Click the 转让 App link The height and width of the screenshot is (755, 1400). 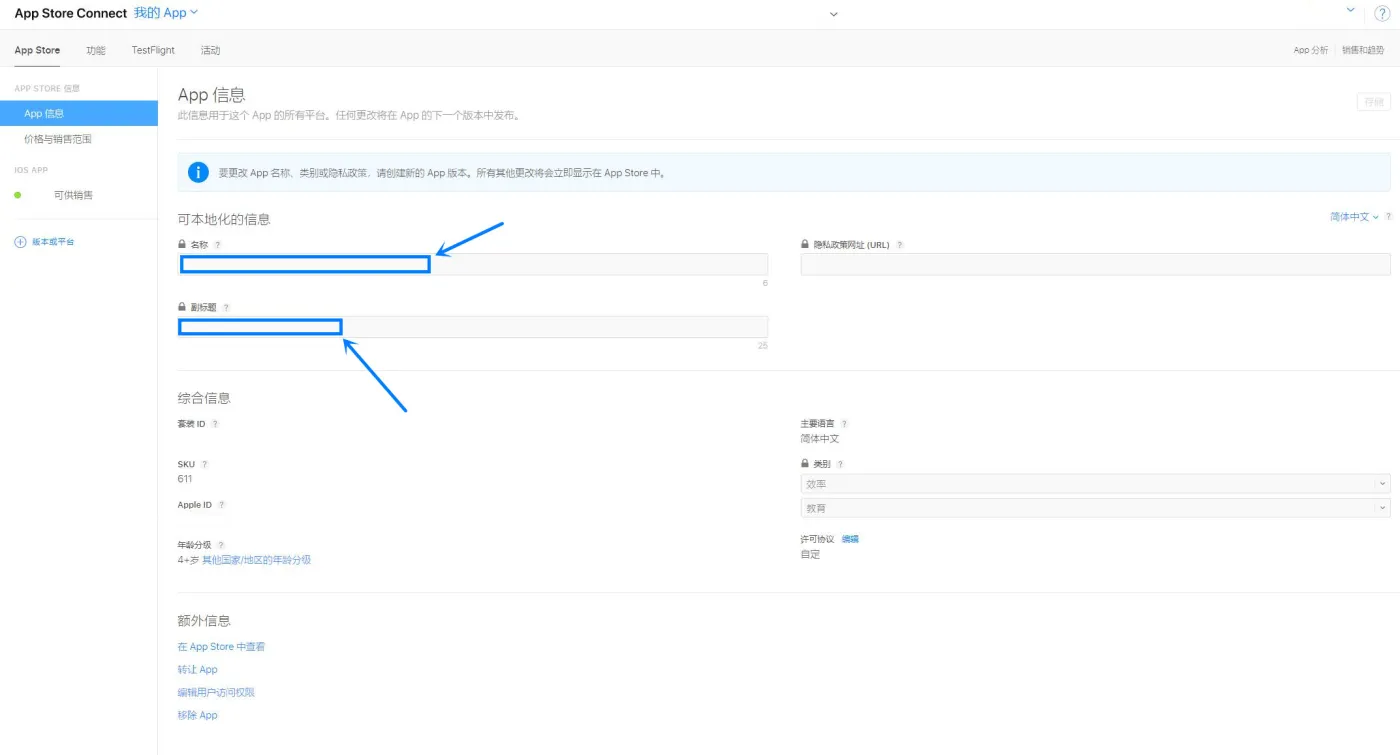click(197, 670)
